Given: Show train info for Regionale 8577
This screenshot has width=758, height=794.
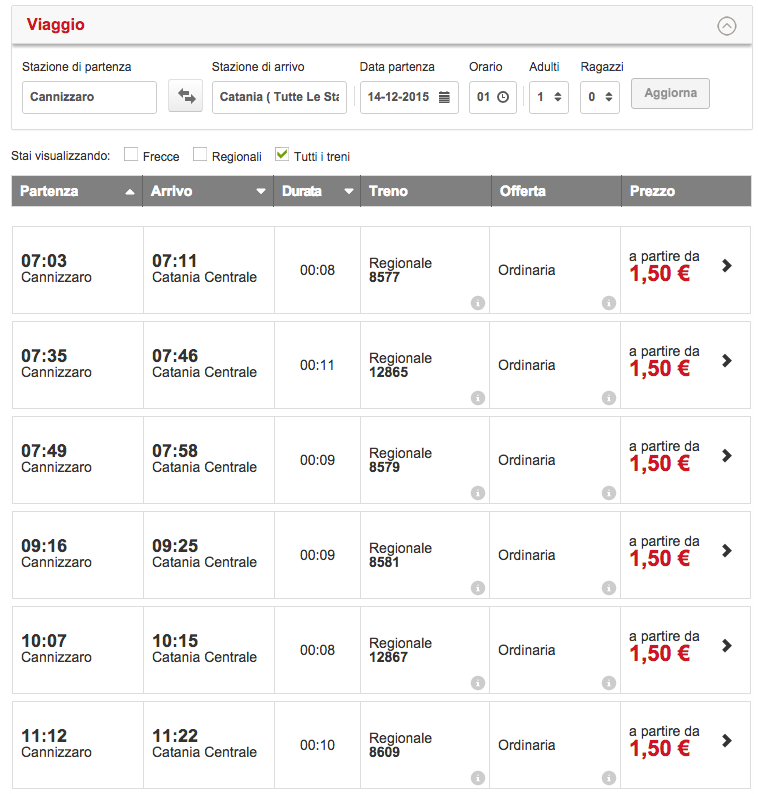Looking at the screenshot, I should coord(477,303).
